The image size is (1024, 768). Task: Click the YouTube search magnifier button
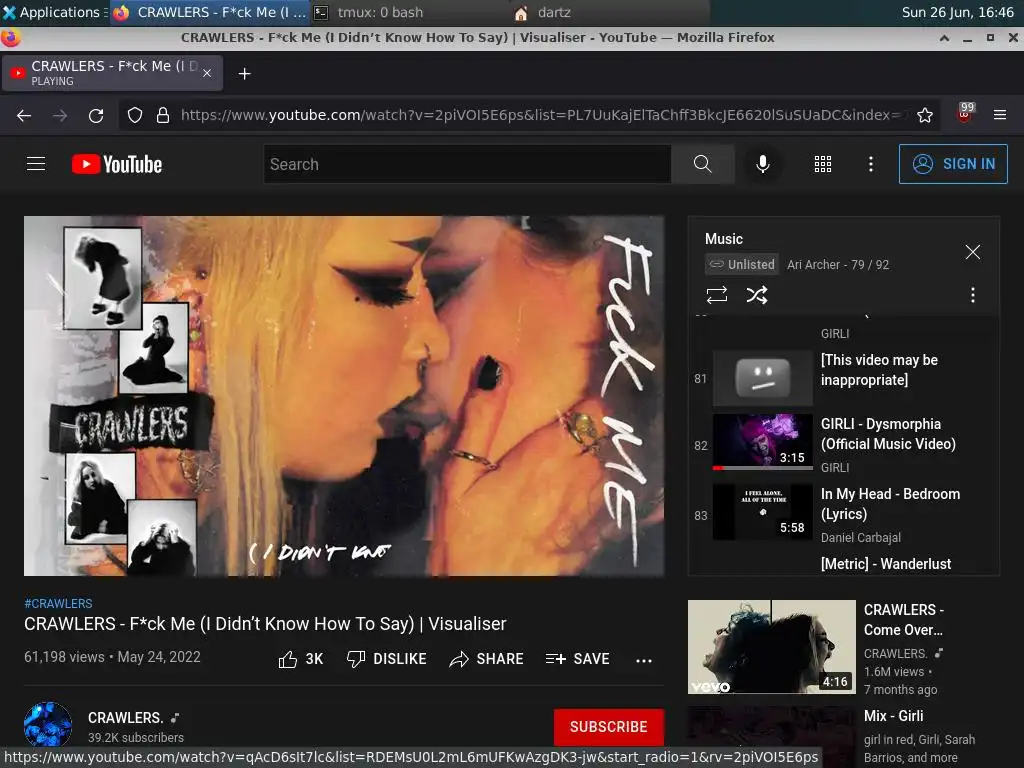click(x=703, y=164)
